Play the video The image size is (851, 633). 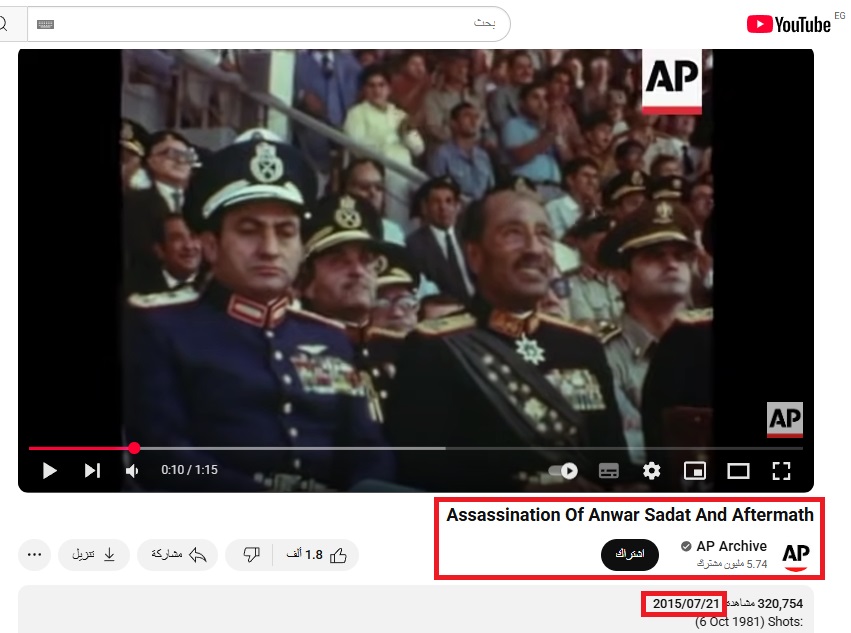tap(49, 471)
